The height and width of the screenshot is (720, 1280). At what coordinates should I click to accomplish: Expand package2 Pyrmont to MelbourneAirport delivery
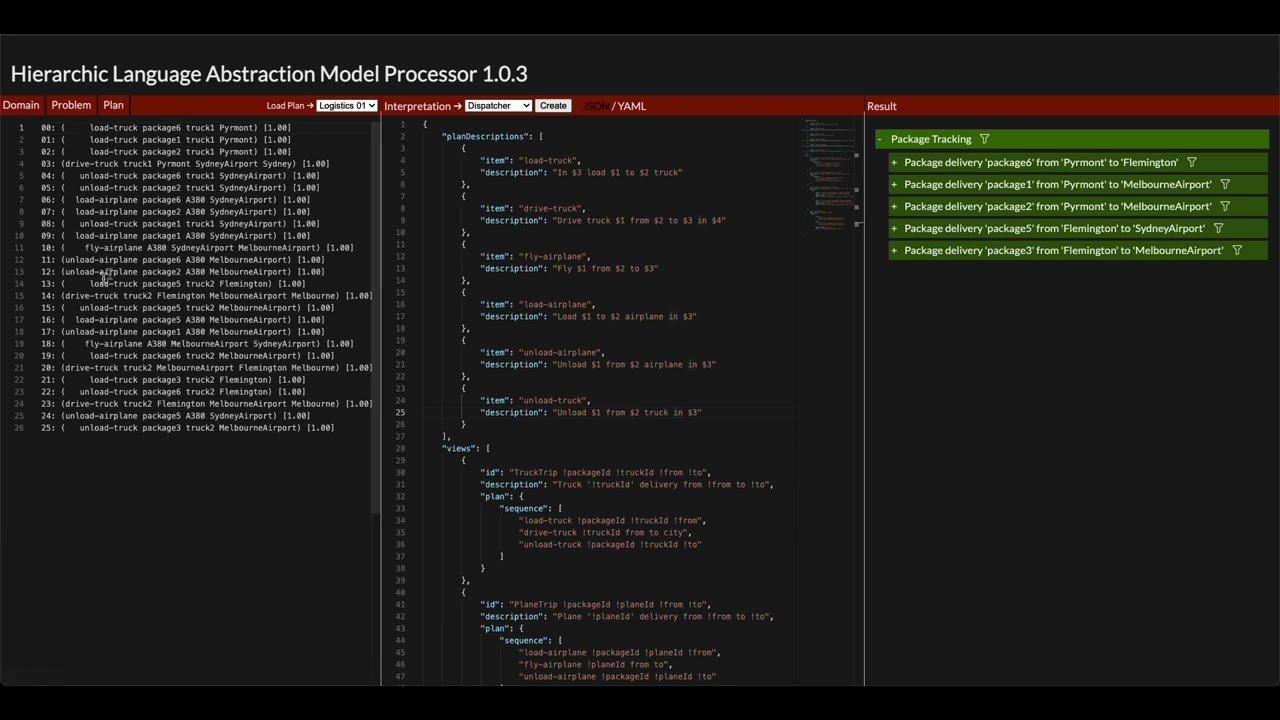pos(894,206)
